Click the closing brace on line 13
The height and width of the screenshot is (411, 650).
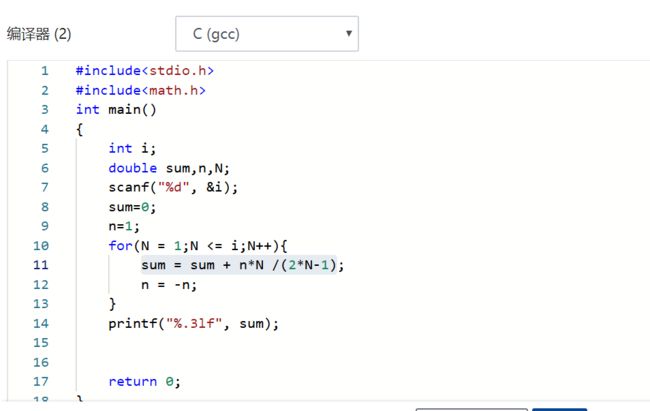point(112,304)
